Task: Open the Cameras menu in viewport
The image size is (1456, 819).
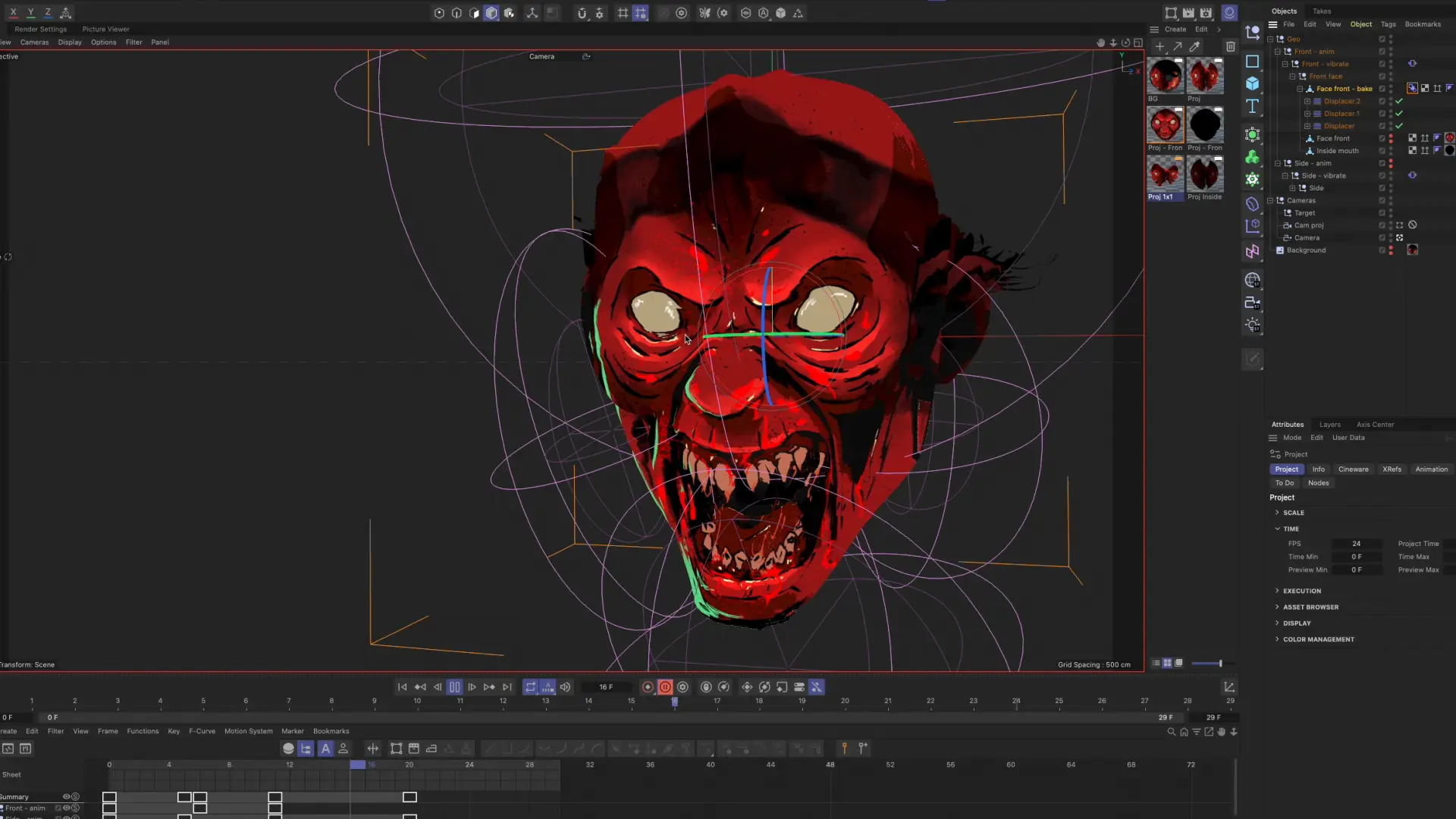Action: point(34,42)
